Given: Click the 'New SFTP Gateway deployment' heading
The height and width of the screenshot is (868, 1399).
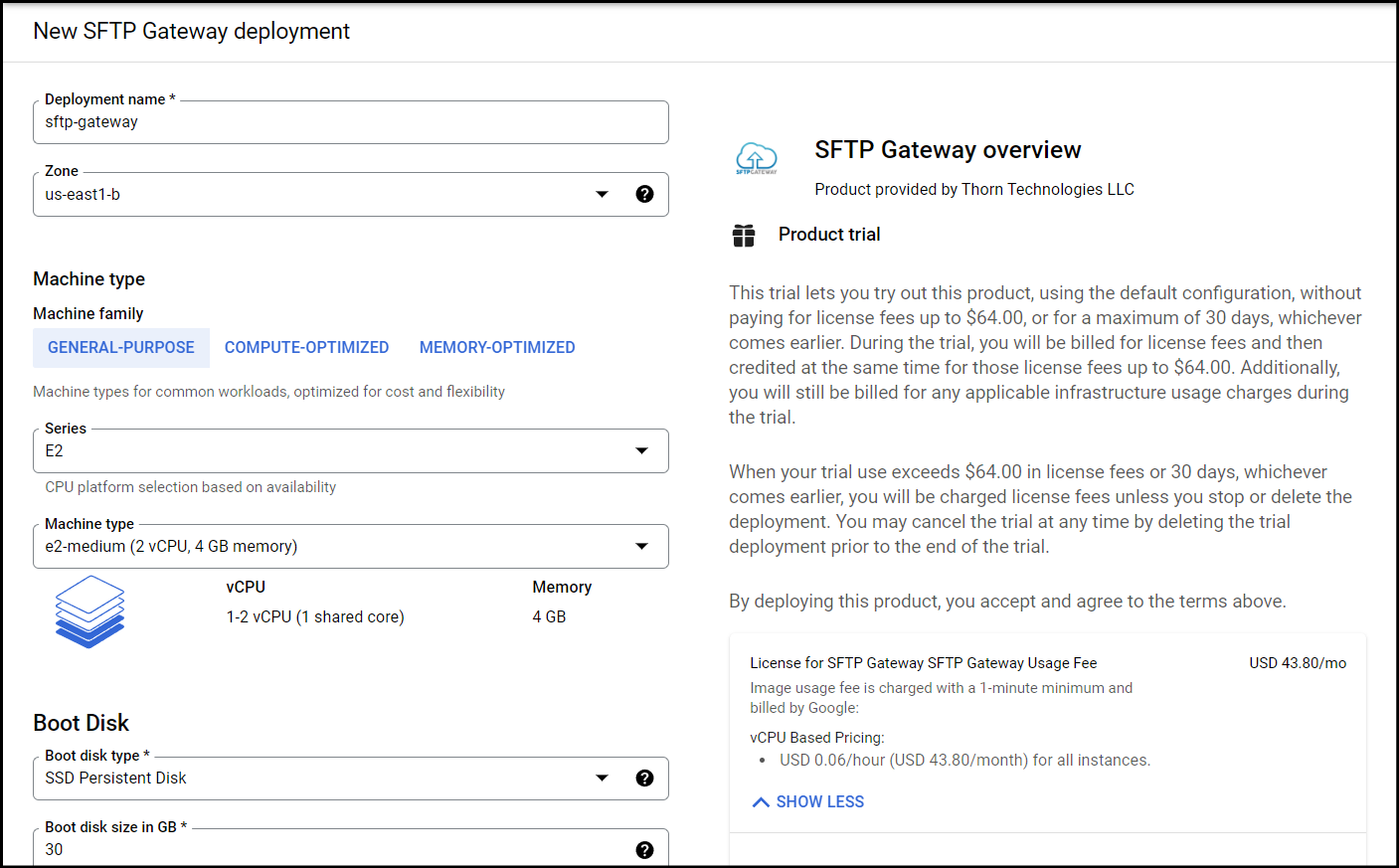Looking at the screenshot, I should 192,31.
